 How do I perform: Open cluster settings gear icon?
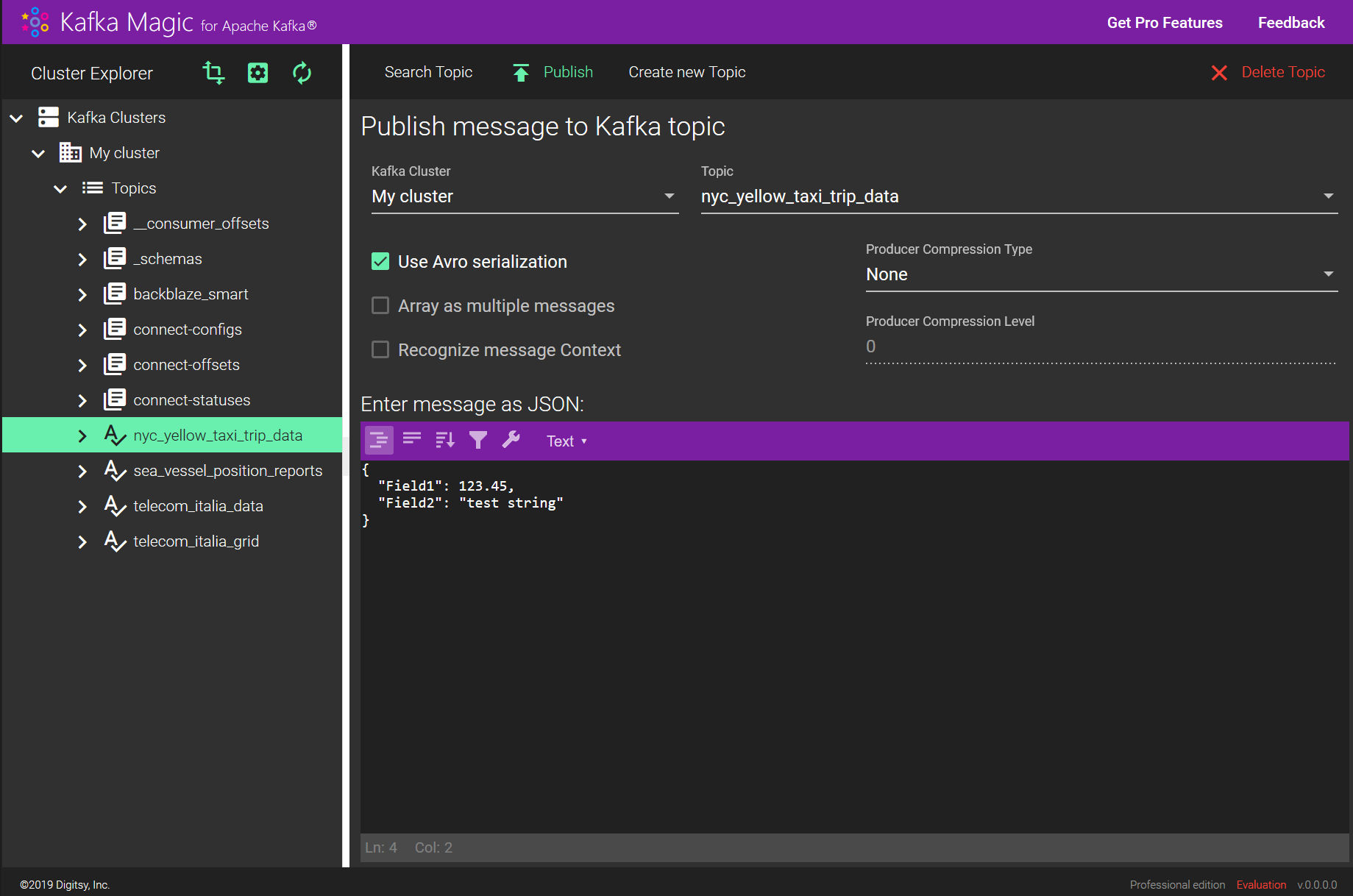click(x=258, y=73)
